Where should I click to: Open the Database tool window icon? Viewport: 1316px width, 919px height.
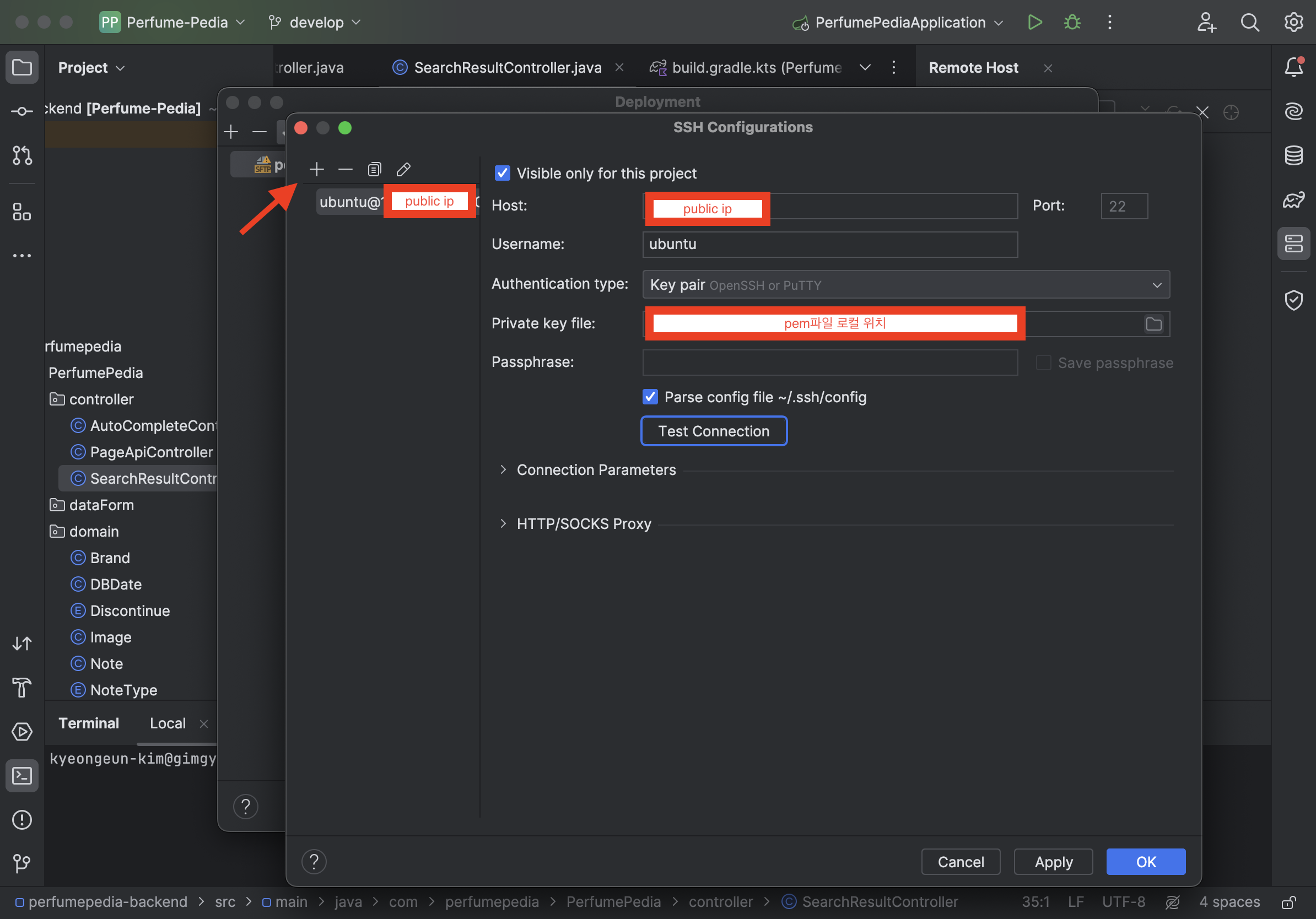point(1293,155)
